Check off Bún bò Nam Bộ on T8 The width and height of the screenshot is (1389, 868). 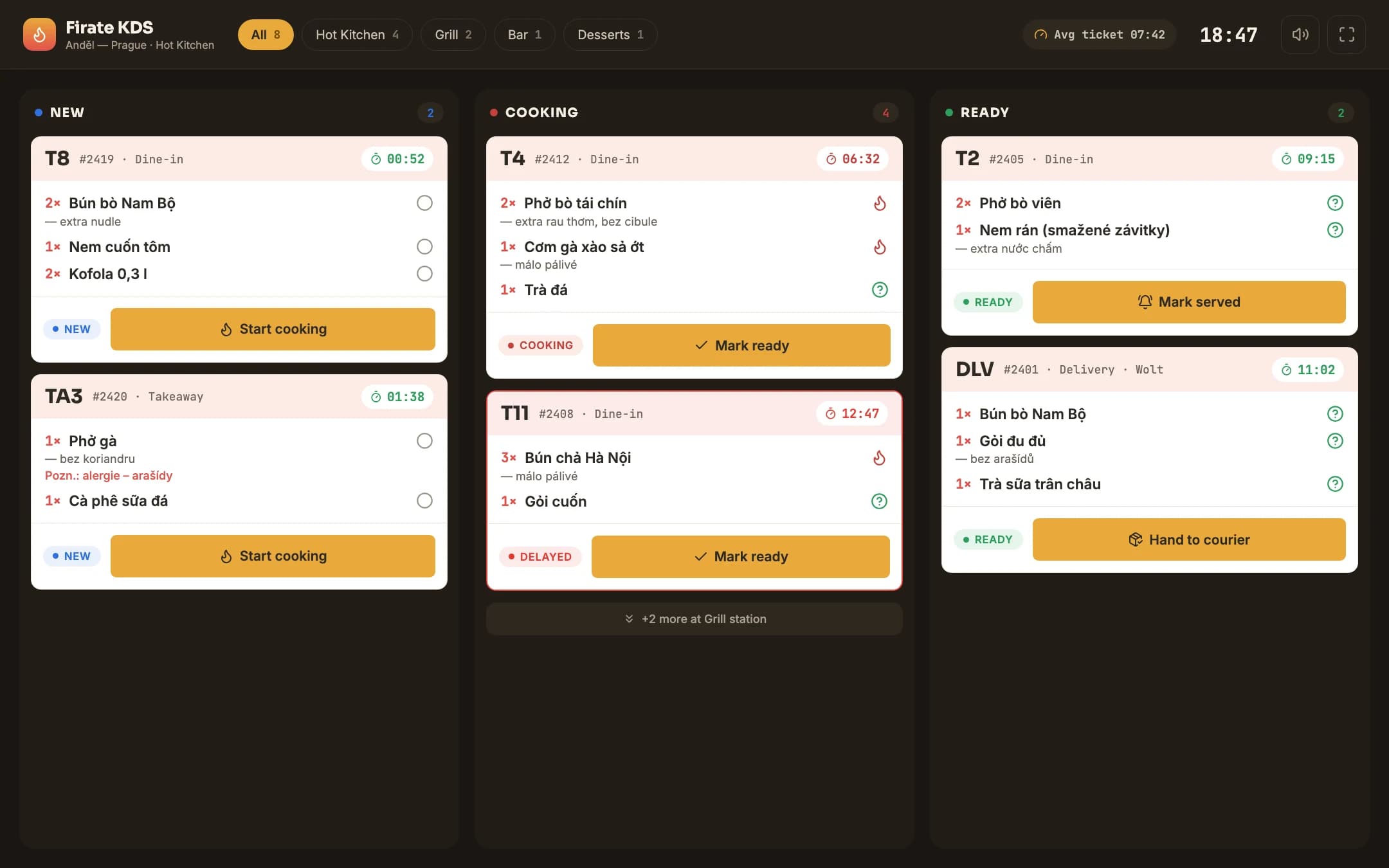424,203
